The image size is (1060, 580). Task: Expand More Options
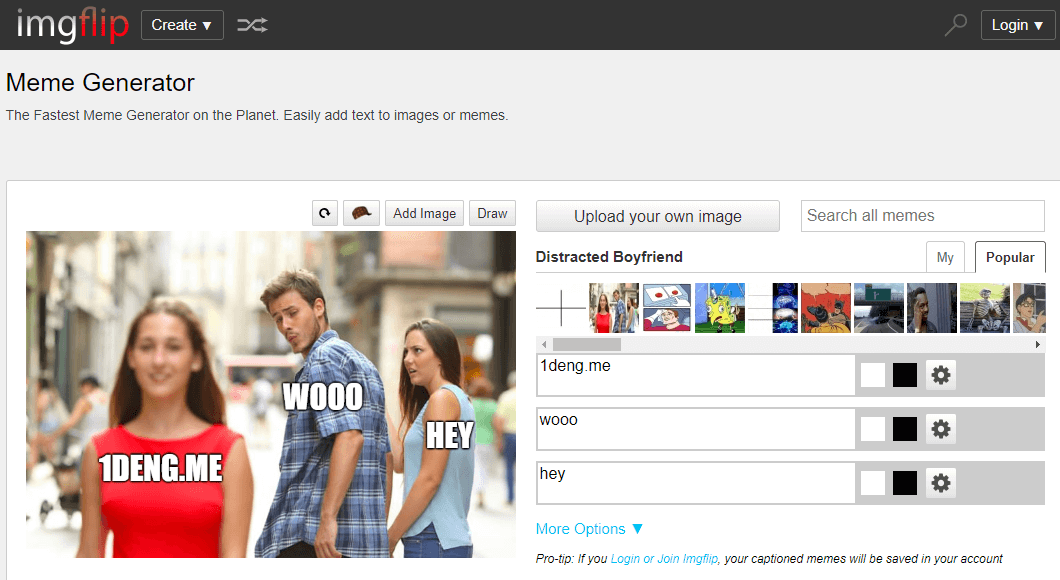589,529
